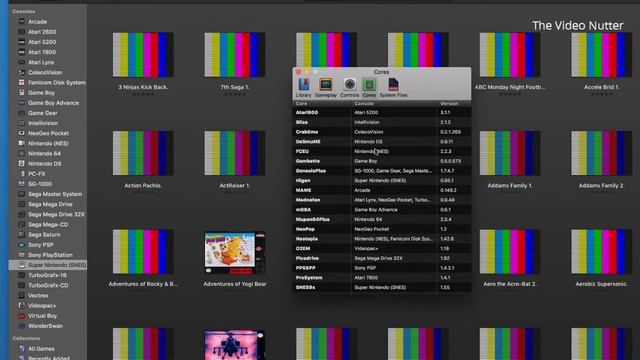Screen dimensions: 640x360
Task: Select Game Boy Advance icon
Action: coord(22,103)
